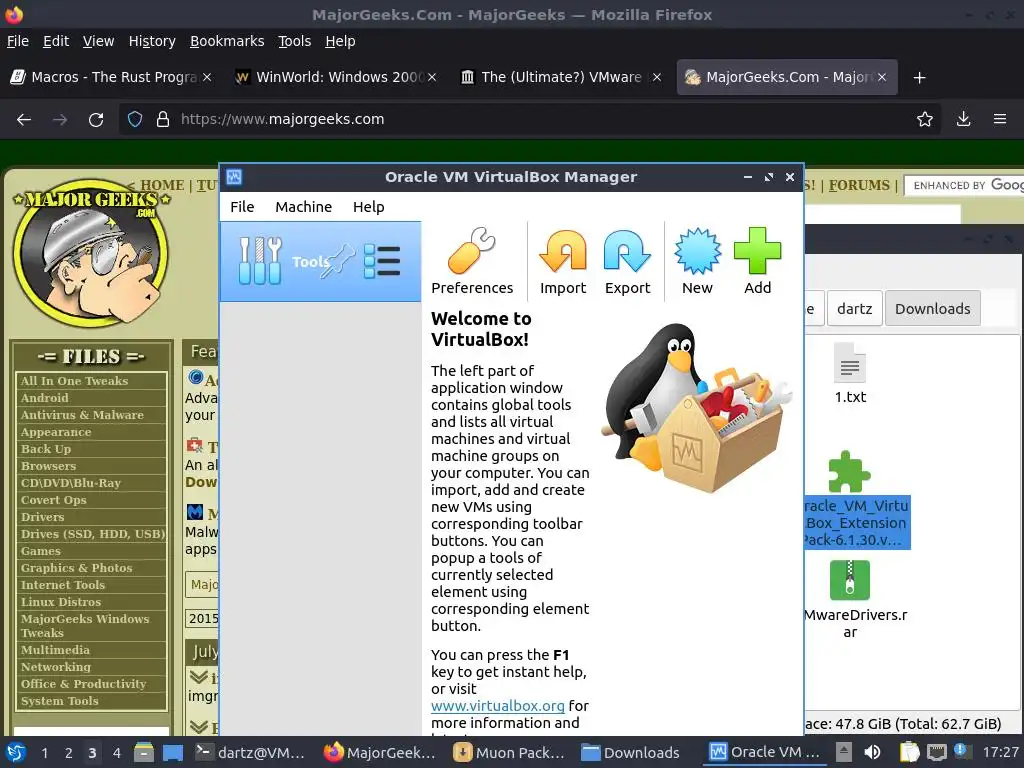Switch to workspace 1
This screenshot has height=768, width=1024.
point(44,753)
